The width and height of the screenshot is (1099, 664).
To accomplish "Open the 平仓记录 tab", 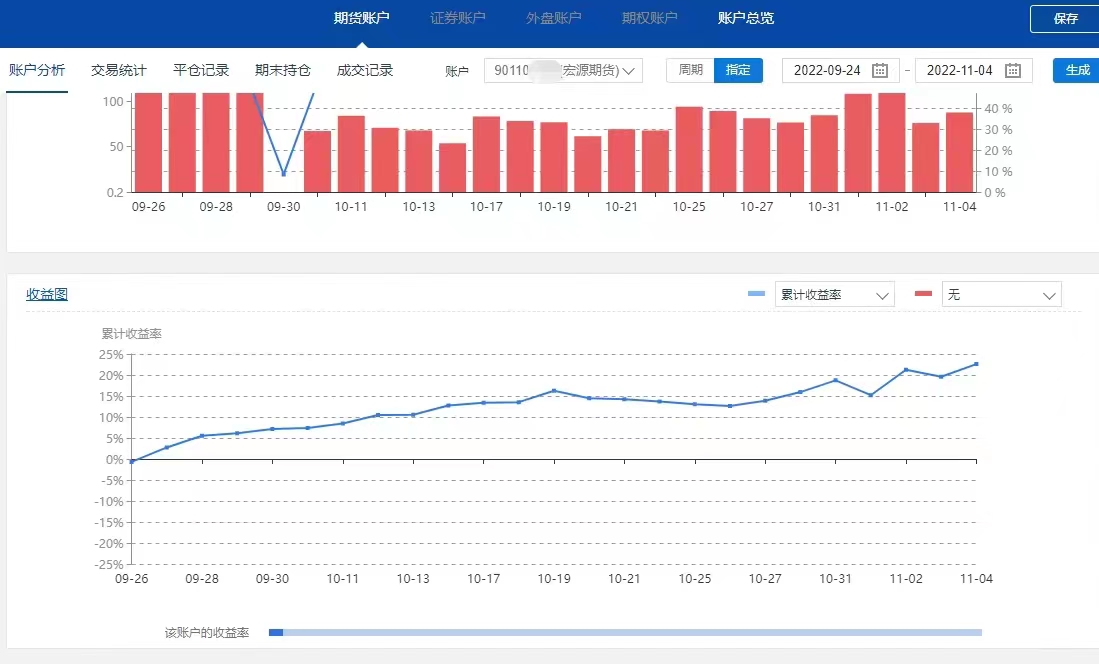I will click(201, 70).
